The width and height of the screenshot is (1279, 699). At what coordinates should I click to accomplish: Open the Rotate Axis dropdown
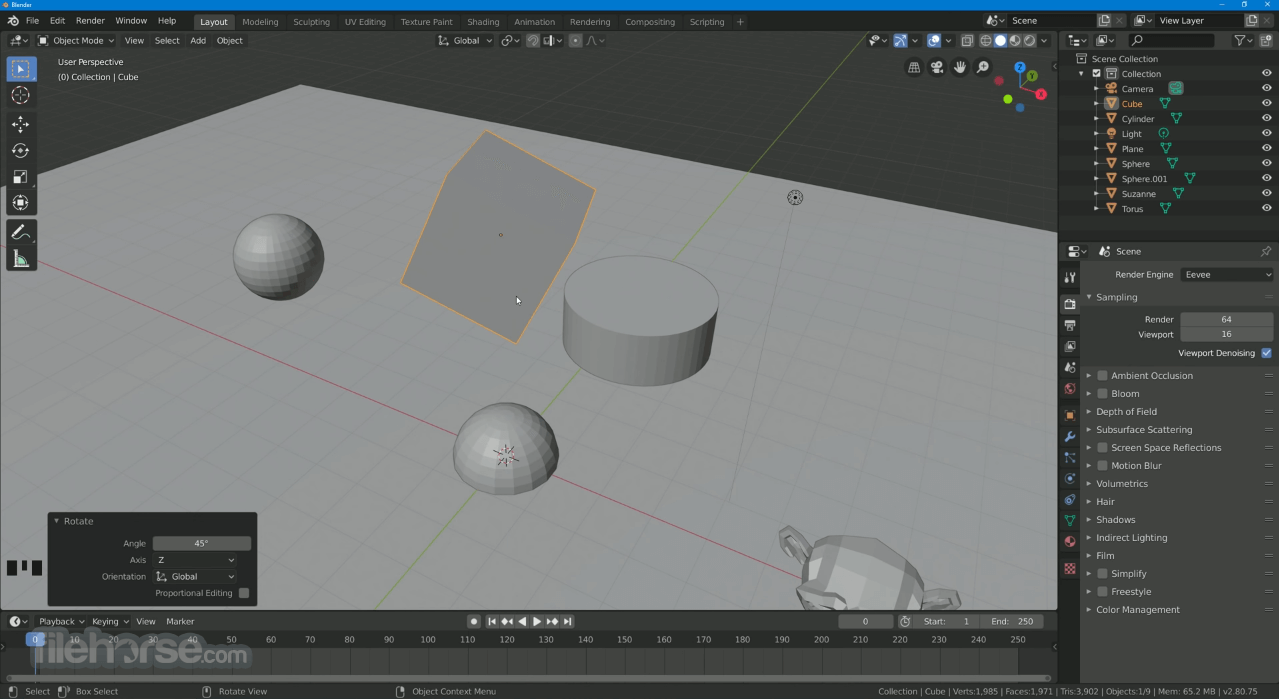(196, 560)
